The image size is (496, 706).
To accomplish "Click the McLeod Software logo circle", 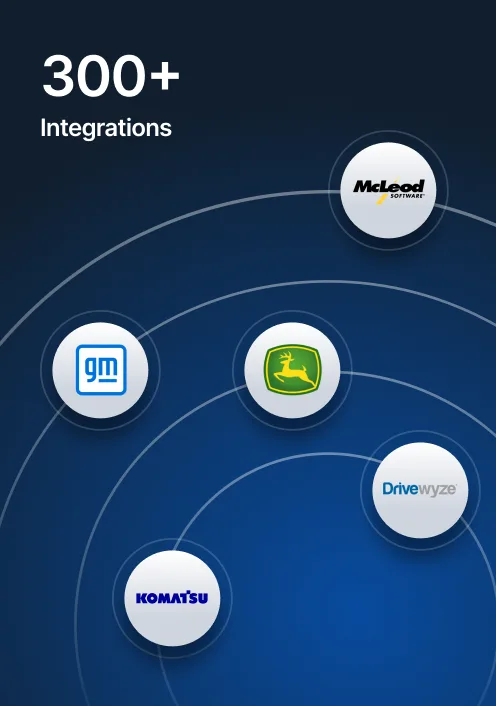I will 388,190.
